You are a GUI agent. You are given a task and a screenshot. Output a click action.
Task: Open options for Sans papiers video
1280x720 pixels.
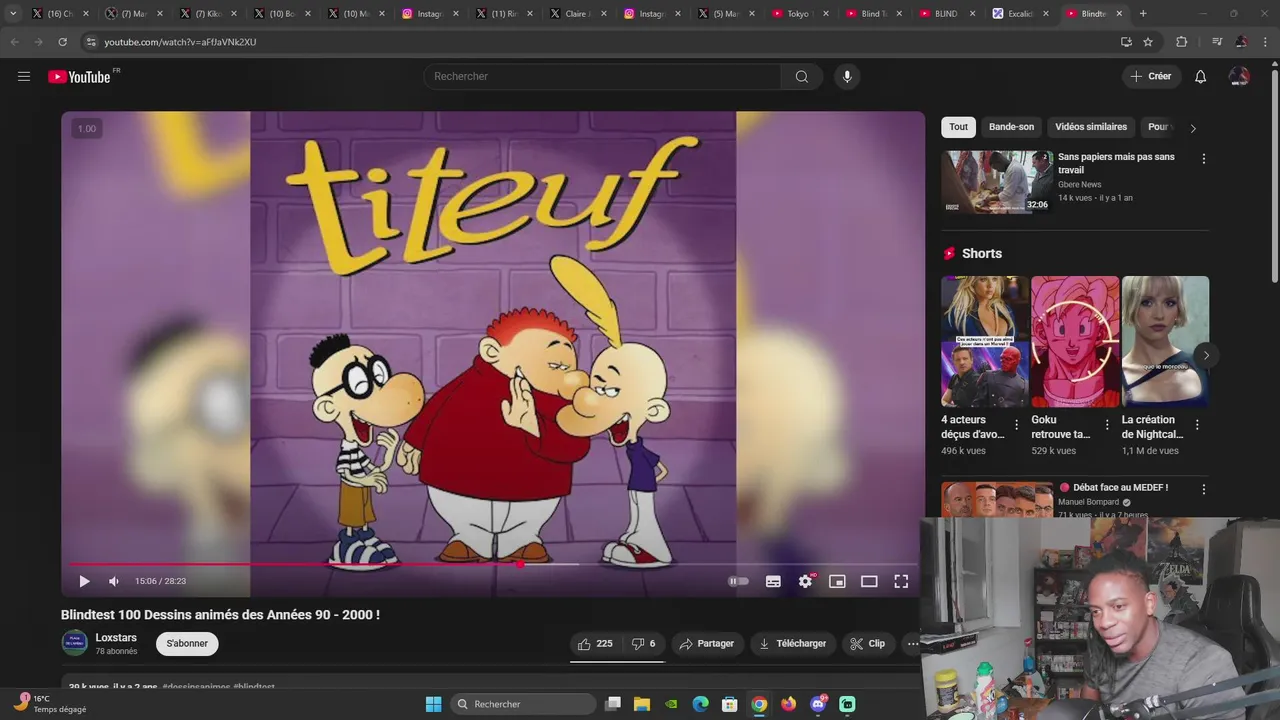1203,159
